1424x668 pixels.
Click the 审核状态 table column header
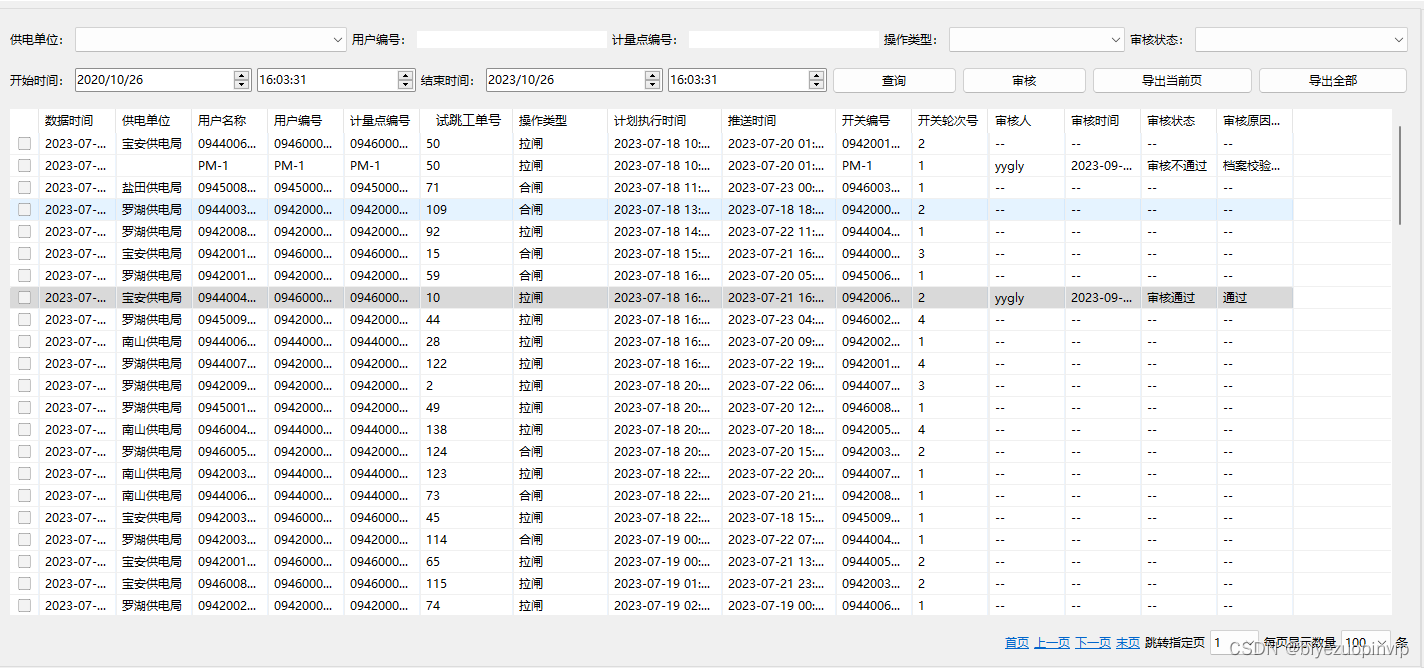pyautogui.click(x=1179, y=120)
